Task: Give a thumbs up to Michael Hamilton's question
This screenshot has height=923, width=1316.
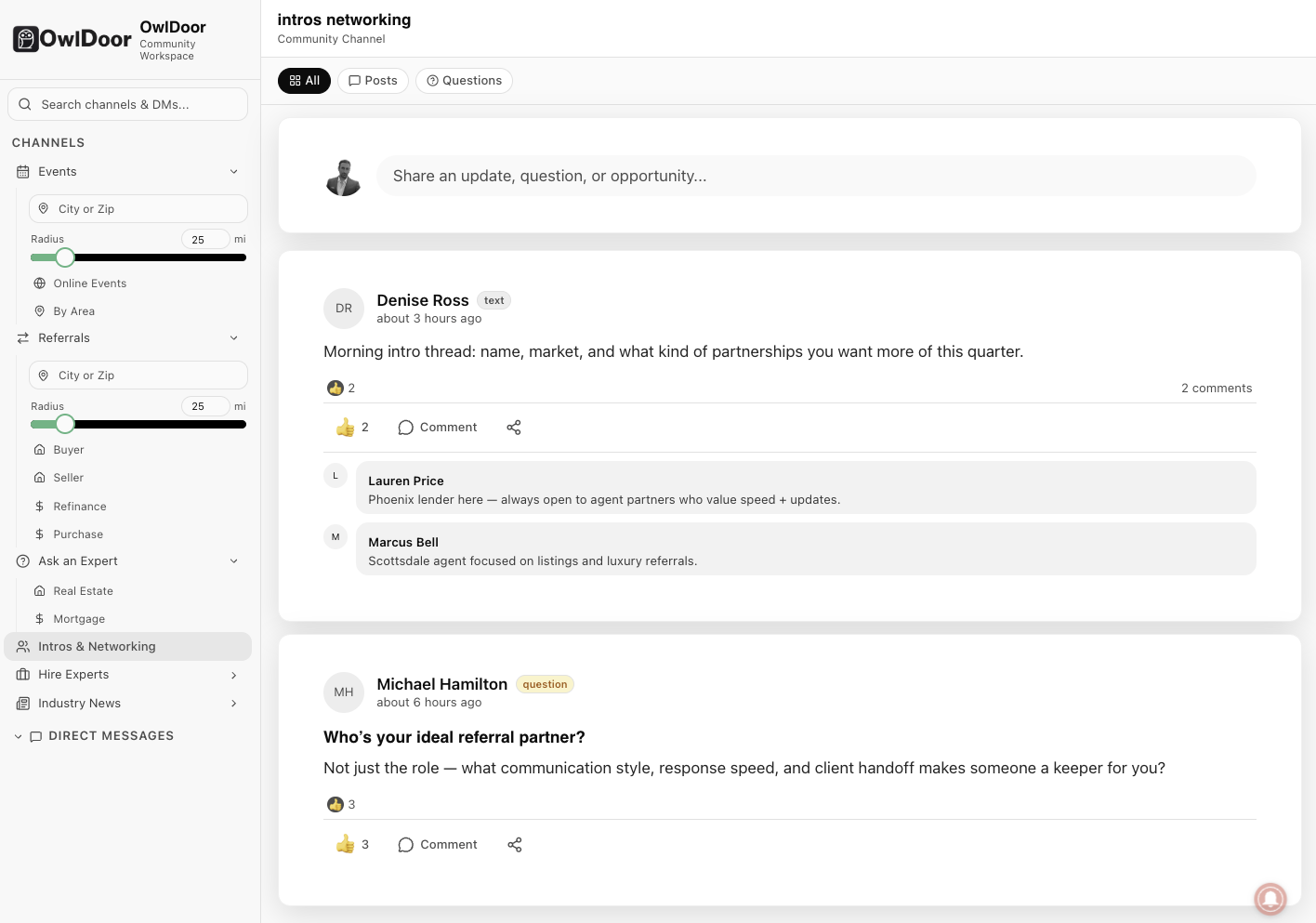Action: 346,845
